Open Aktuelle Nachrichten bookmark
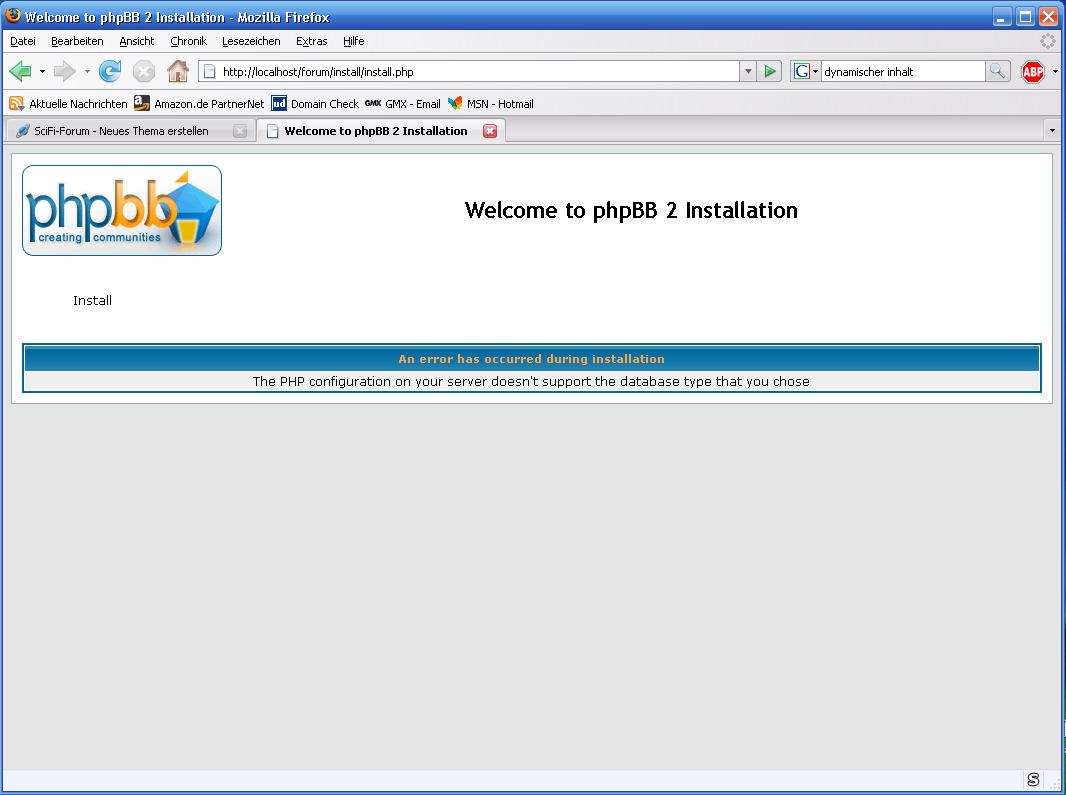The image size is (1066, 795). point(69,103)
